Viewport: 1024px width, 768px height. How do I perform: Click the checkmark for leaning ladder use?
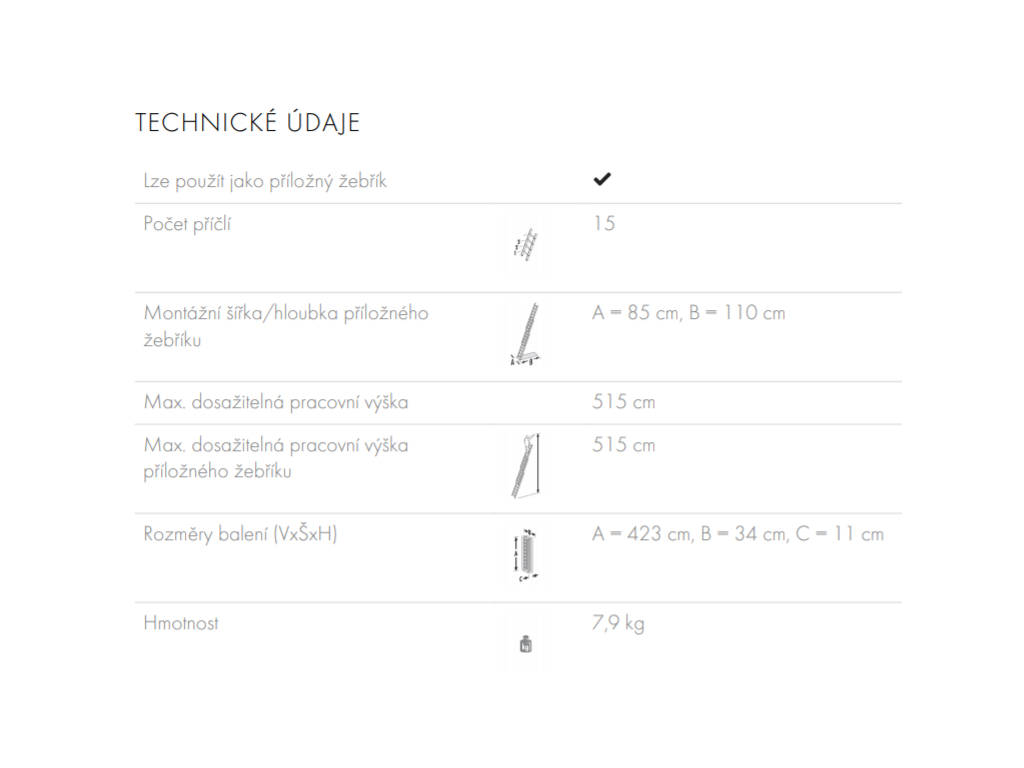602,179
